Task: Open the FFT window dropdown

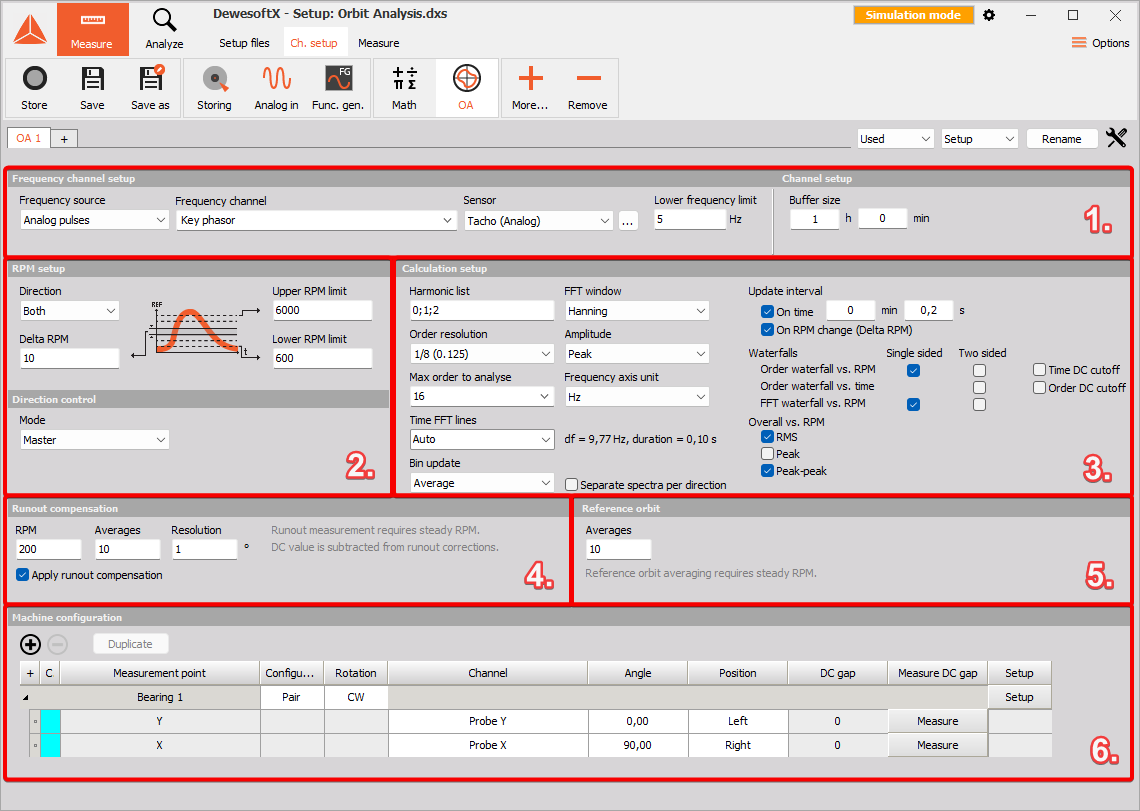Action: (637, 311)
